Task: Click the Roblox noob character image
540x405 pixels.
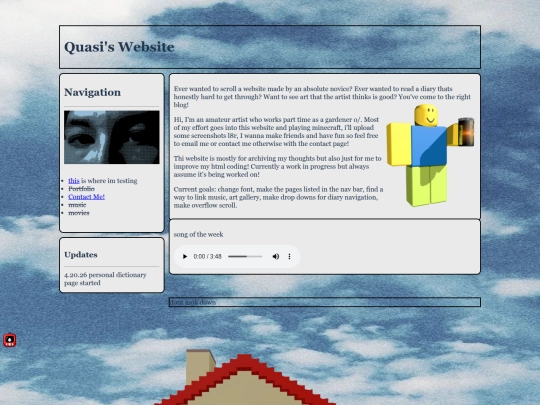Action: (430, 155)
